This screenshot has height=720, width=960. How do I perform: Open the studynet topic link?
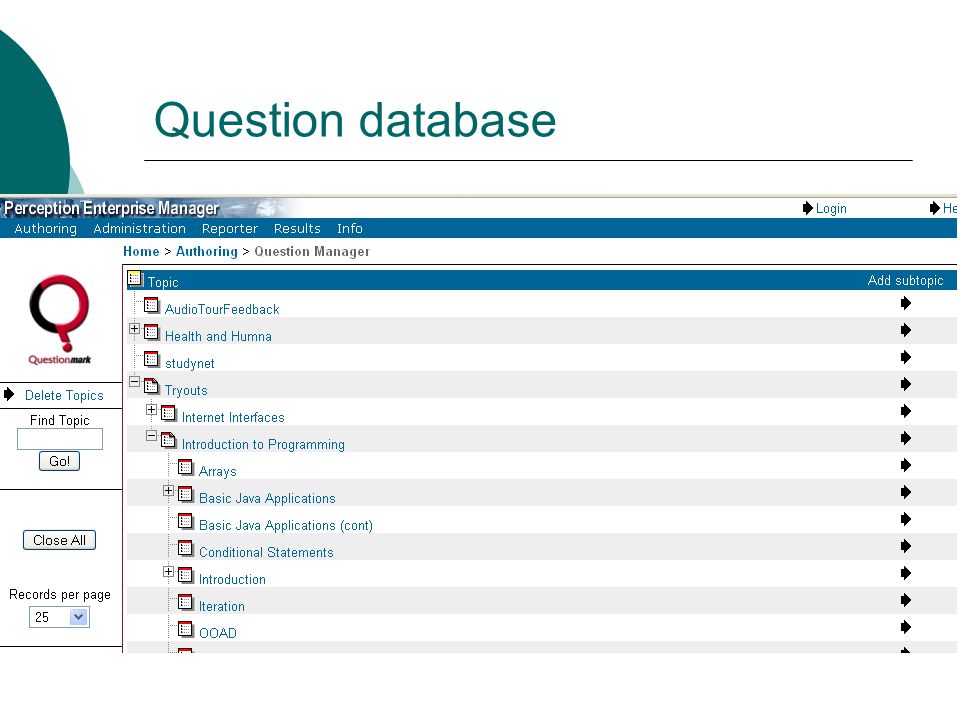point(190,364)
